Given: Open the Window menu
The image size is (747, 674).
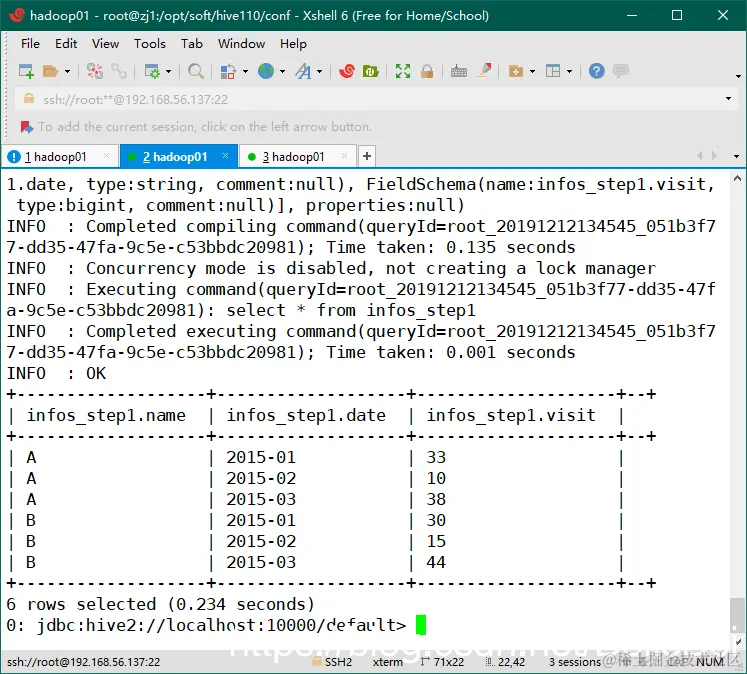Looking at the screenshot, I should pyautogui.click(x=241, y=44).
